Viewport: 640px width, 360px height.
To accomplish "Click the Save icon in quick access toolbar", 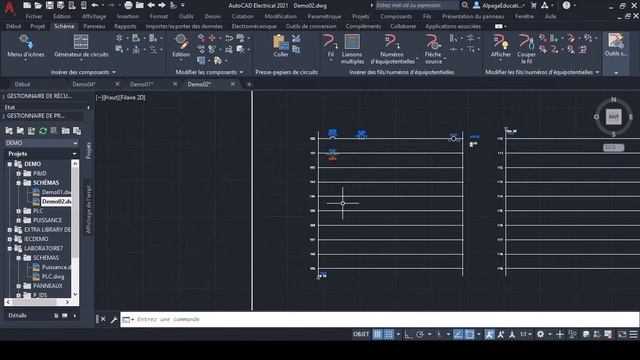I will (49, 5).
